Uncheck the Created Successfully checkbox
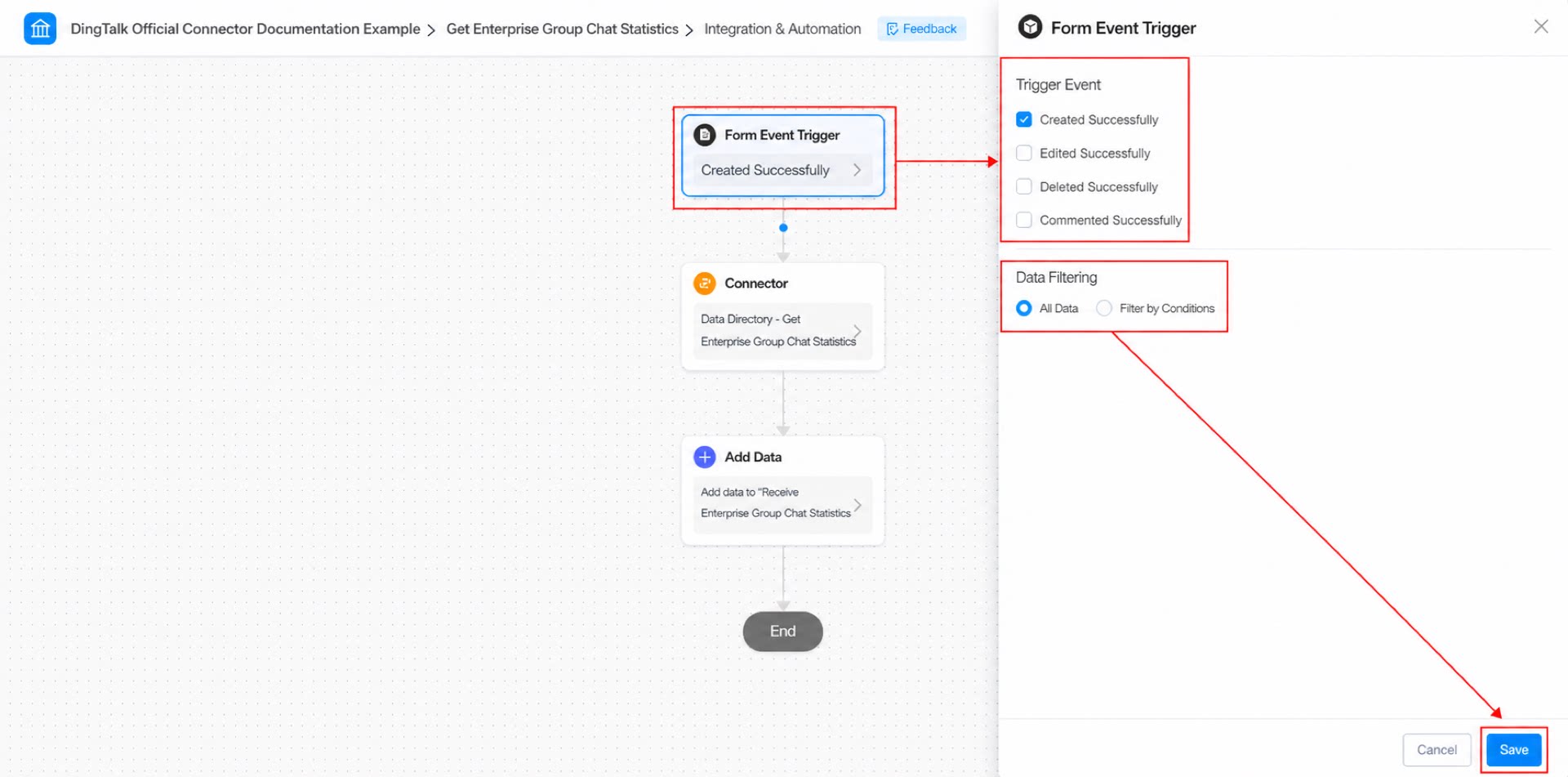The height and width of the screenshot is (777, 1568). 1024,119
